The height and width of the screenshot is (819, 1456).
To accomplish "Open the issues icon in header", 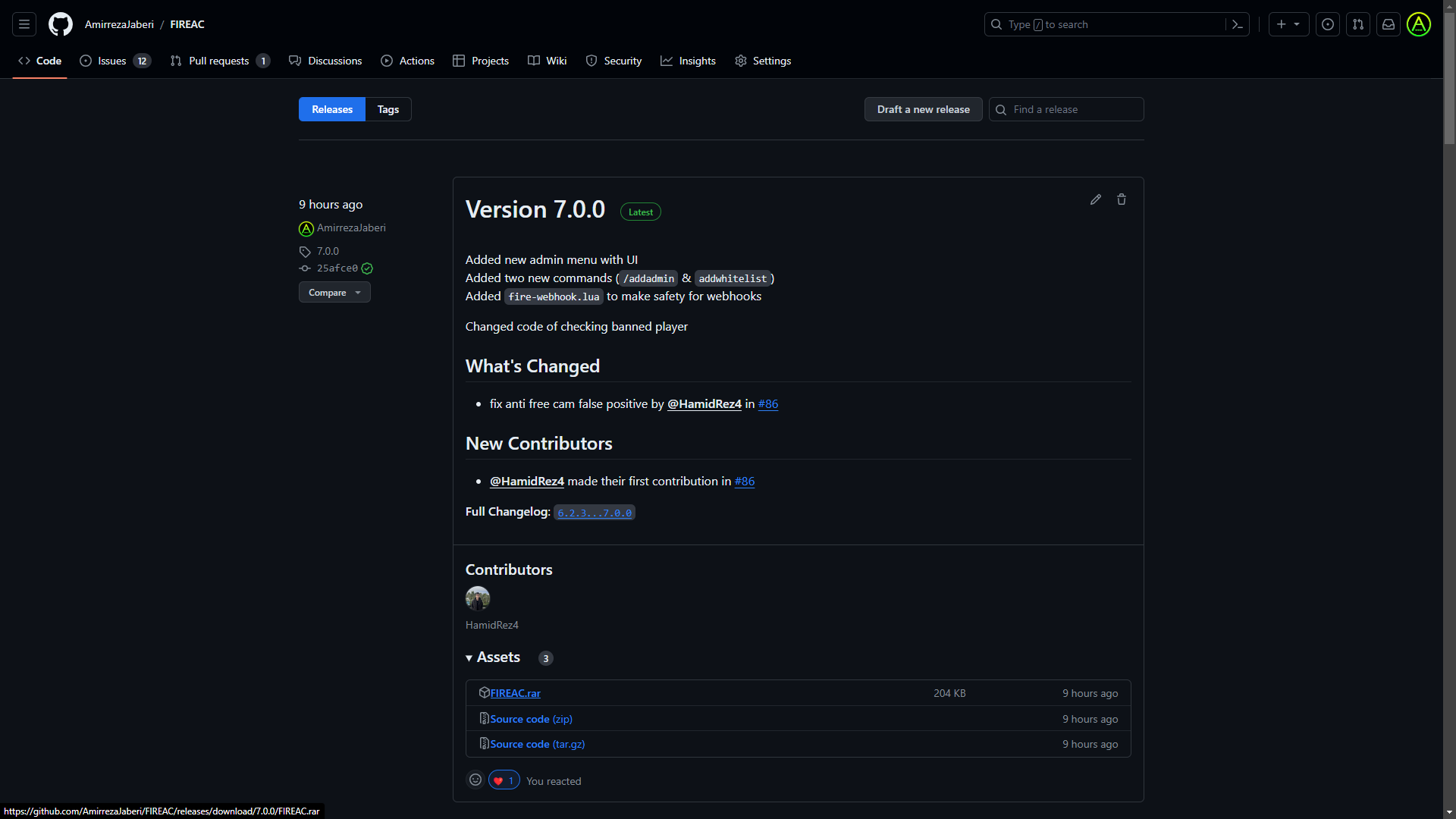I will coord(1328,24).
